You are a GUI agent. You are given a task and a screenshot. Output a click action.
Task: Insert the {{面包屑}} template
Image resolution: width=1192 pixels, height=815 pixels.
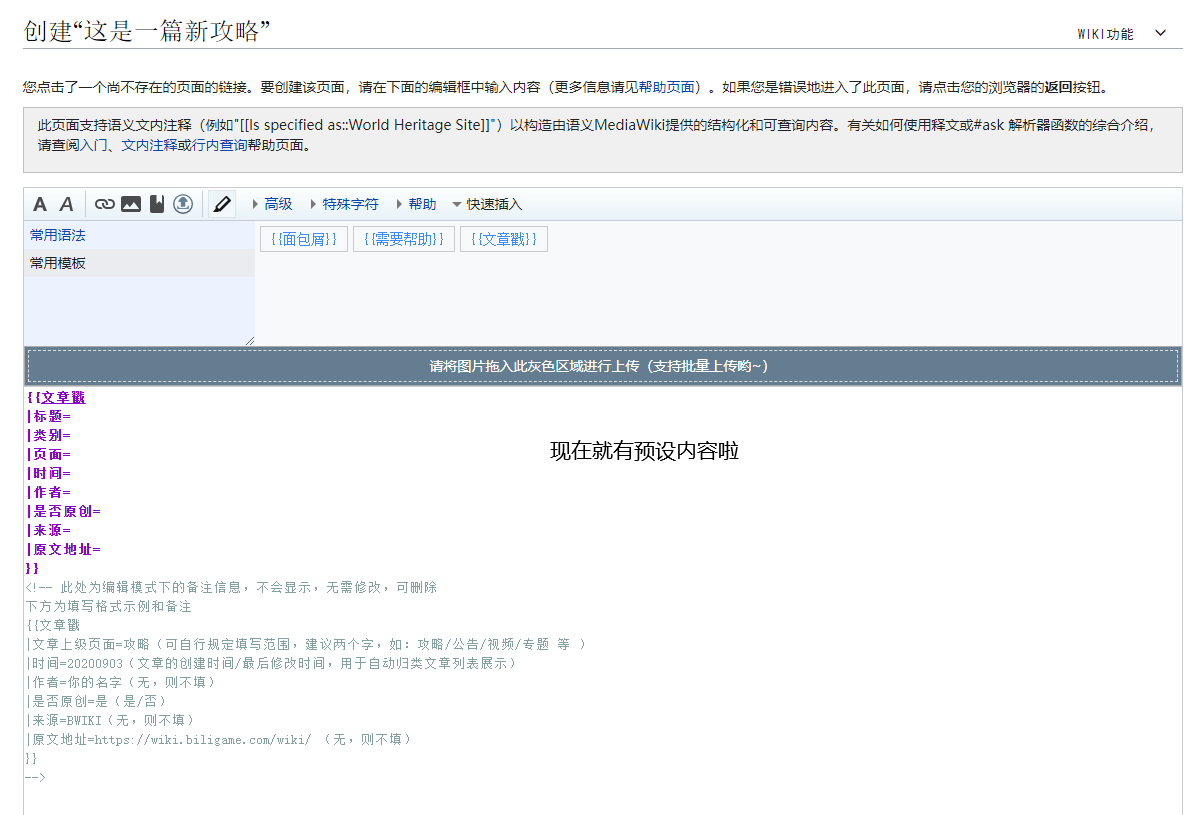304,239
